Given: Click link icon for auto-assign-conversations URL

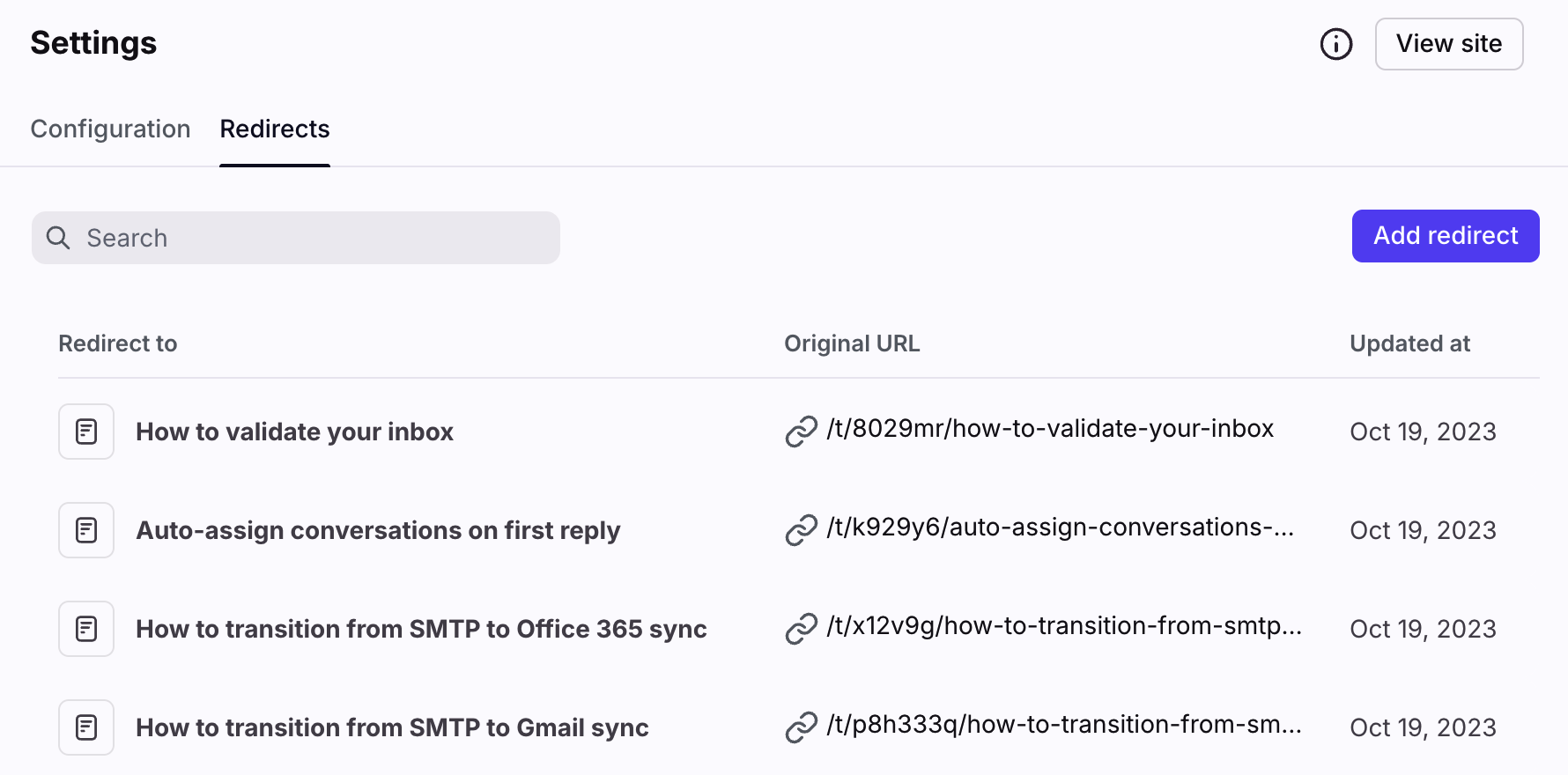Looking at the screenshot, I should tap(801, 530).
